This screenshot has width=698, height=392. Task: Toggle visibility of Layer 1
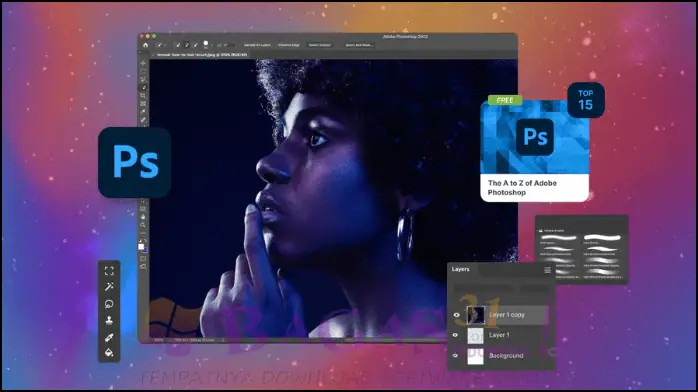(x=455, y=335)
